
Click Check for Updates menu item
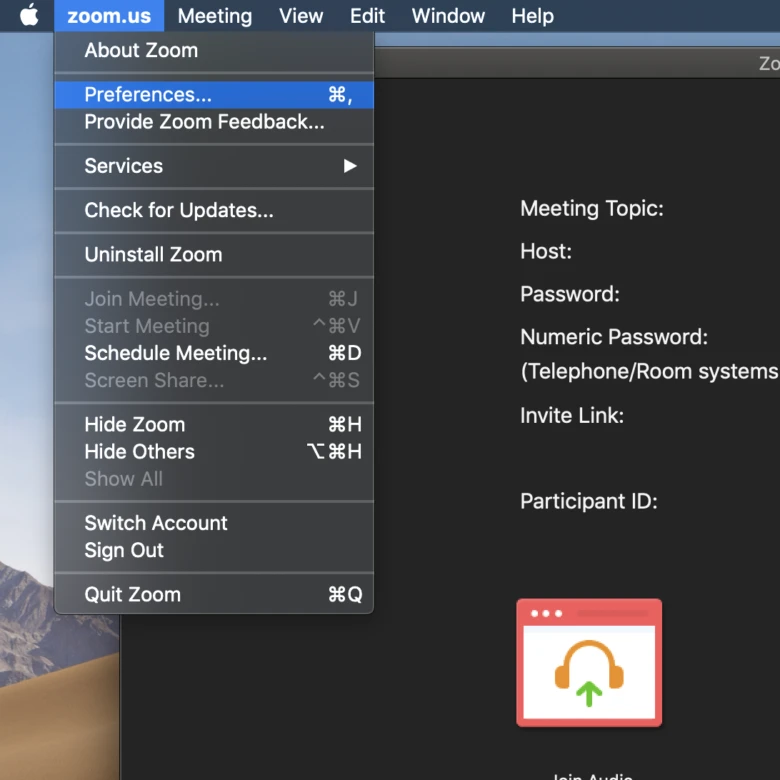click(x=178, y=210)
